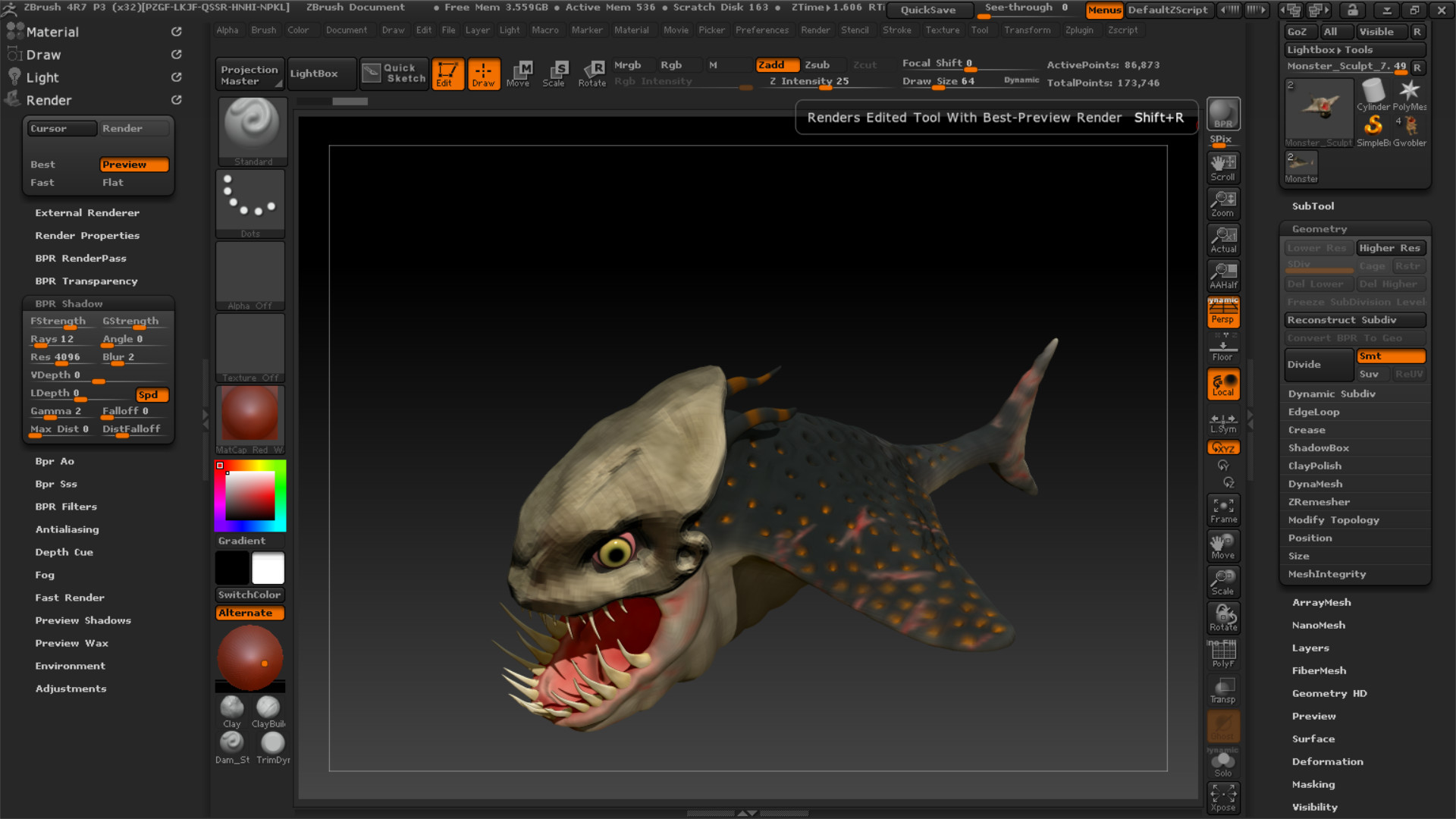Pick a color in the color picker square
Screen dimensions: 1456x819
click(x=250, y=495)
